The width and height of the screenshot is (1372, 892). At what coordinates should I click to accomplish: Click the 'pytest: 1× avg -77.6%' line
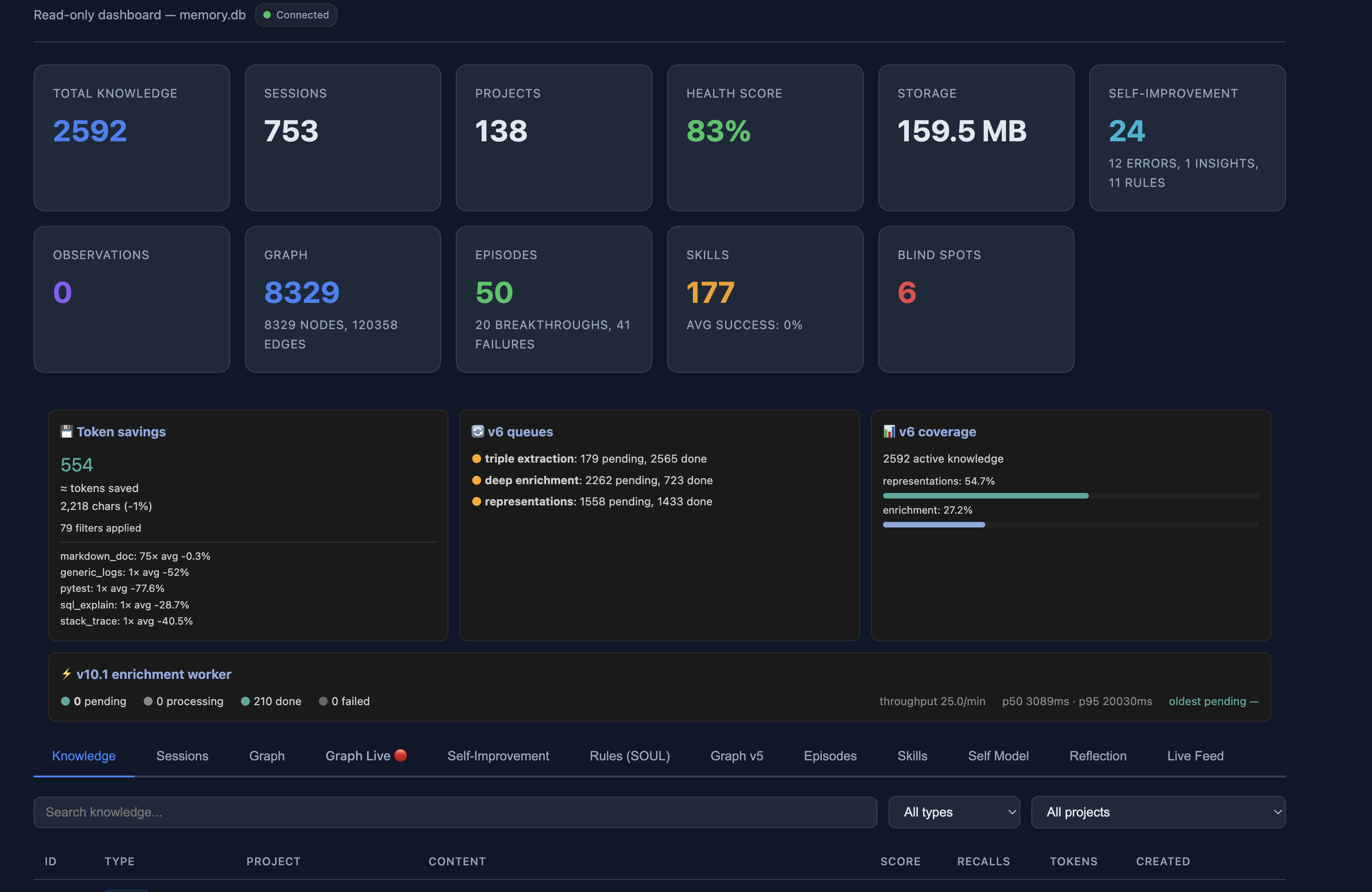112,588
